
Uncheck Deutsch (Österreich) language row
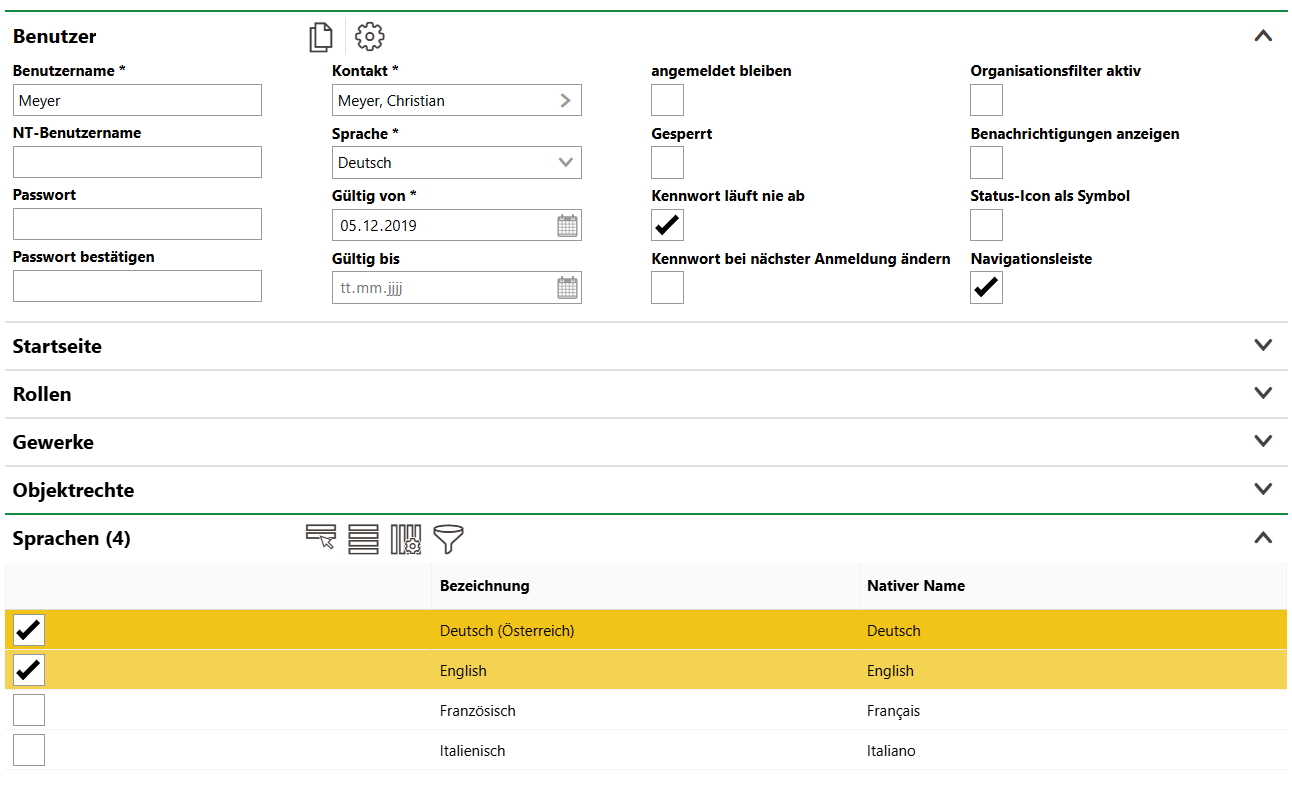tap(29, 630)
